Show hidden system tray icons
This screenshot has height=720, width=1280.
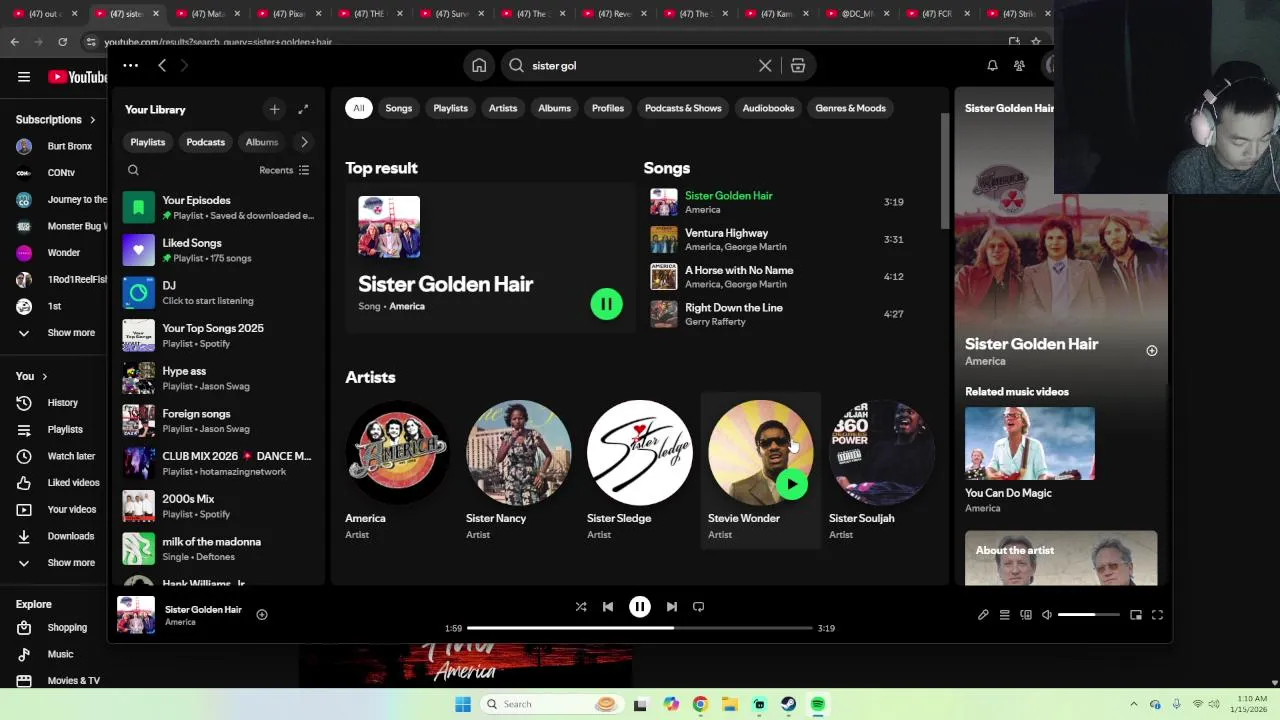(1133, 704)
